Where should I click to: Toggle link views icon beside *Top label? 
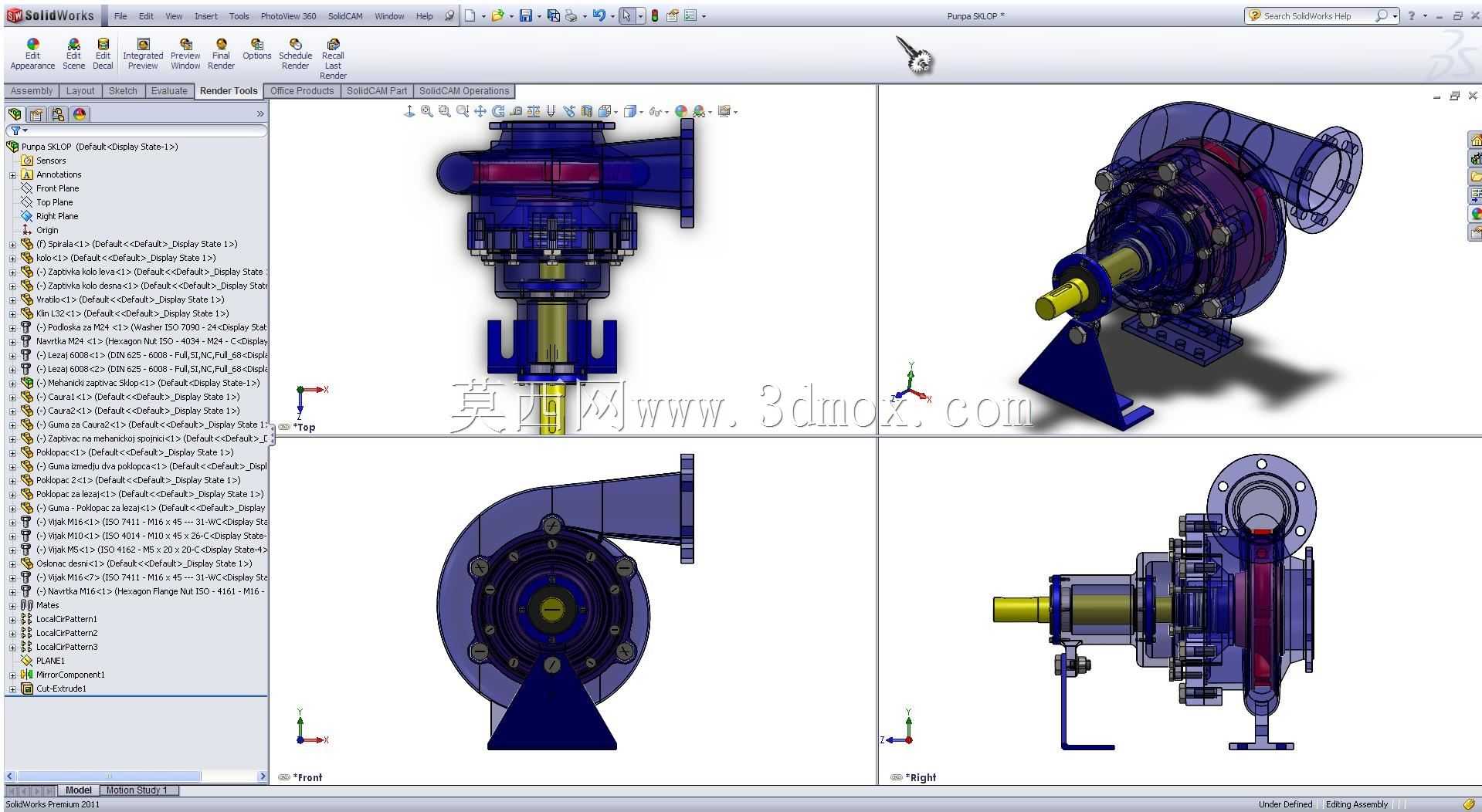pyautogui.click(x=283, y=427)
